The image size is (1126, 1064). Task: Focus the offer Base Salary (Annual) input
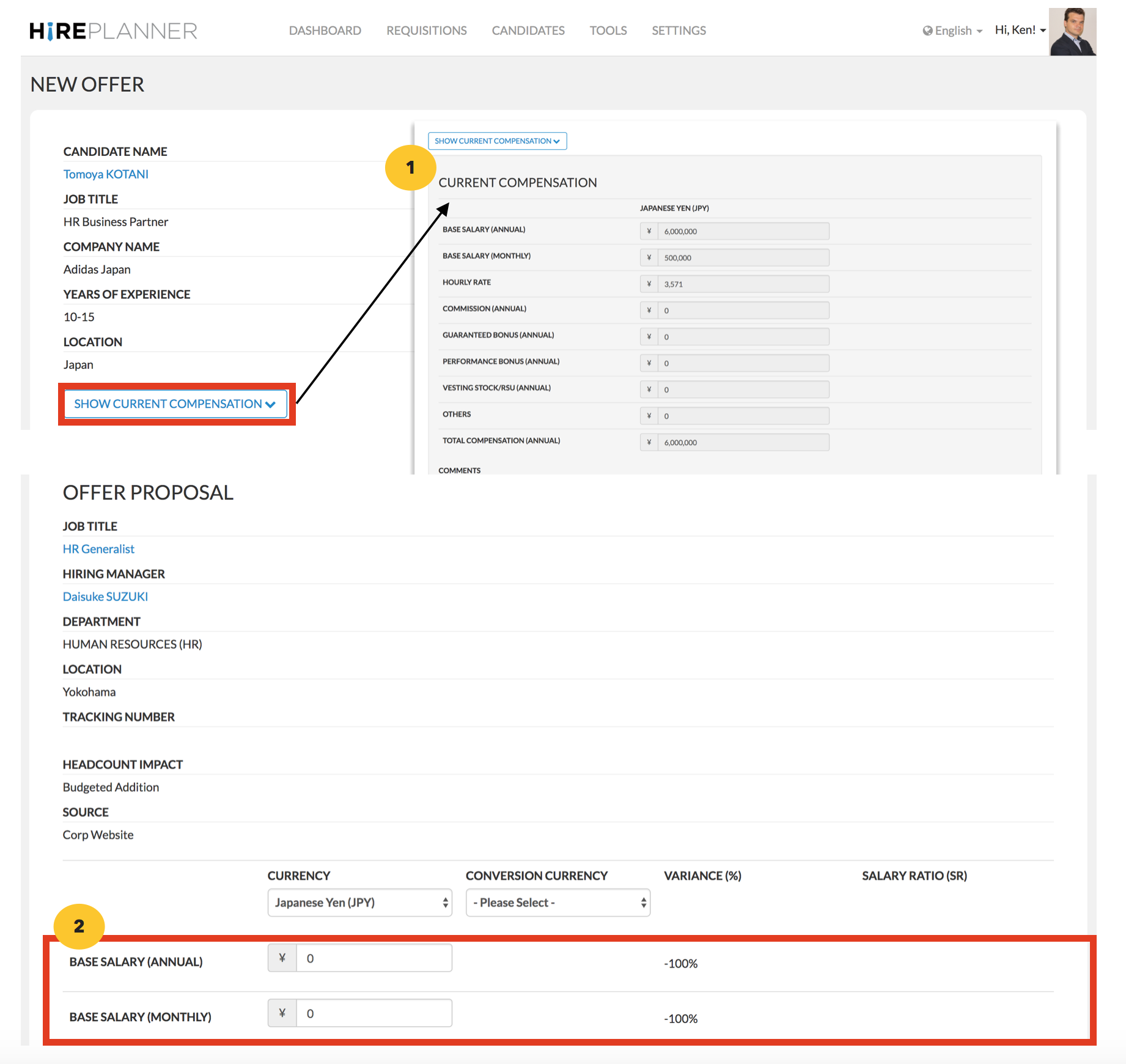[373, 958]
